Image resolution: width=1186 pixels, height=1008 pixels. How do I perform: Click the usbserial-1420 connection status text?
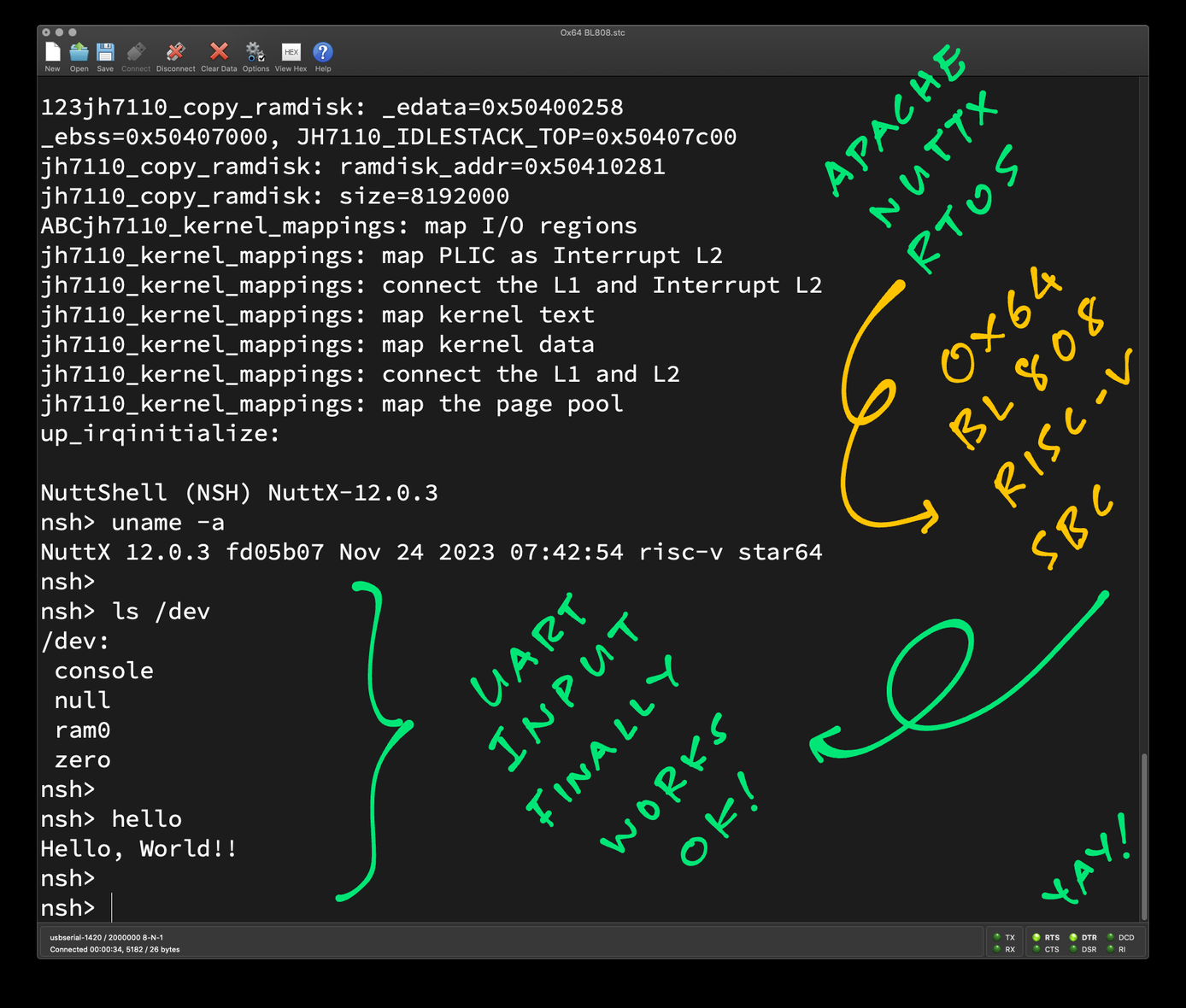[107, 937]
